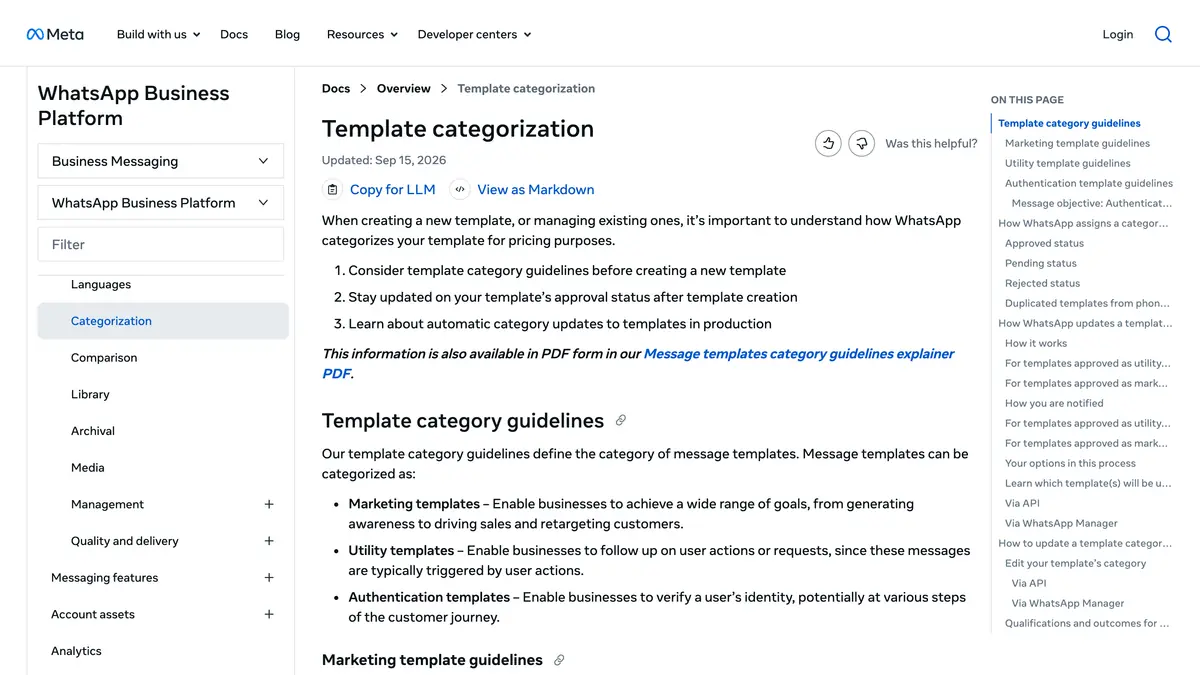This screenshot has height=675, width=1200.
Task: Jump to Rejected status in page outline
Action: tap(1043, 283)
